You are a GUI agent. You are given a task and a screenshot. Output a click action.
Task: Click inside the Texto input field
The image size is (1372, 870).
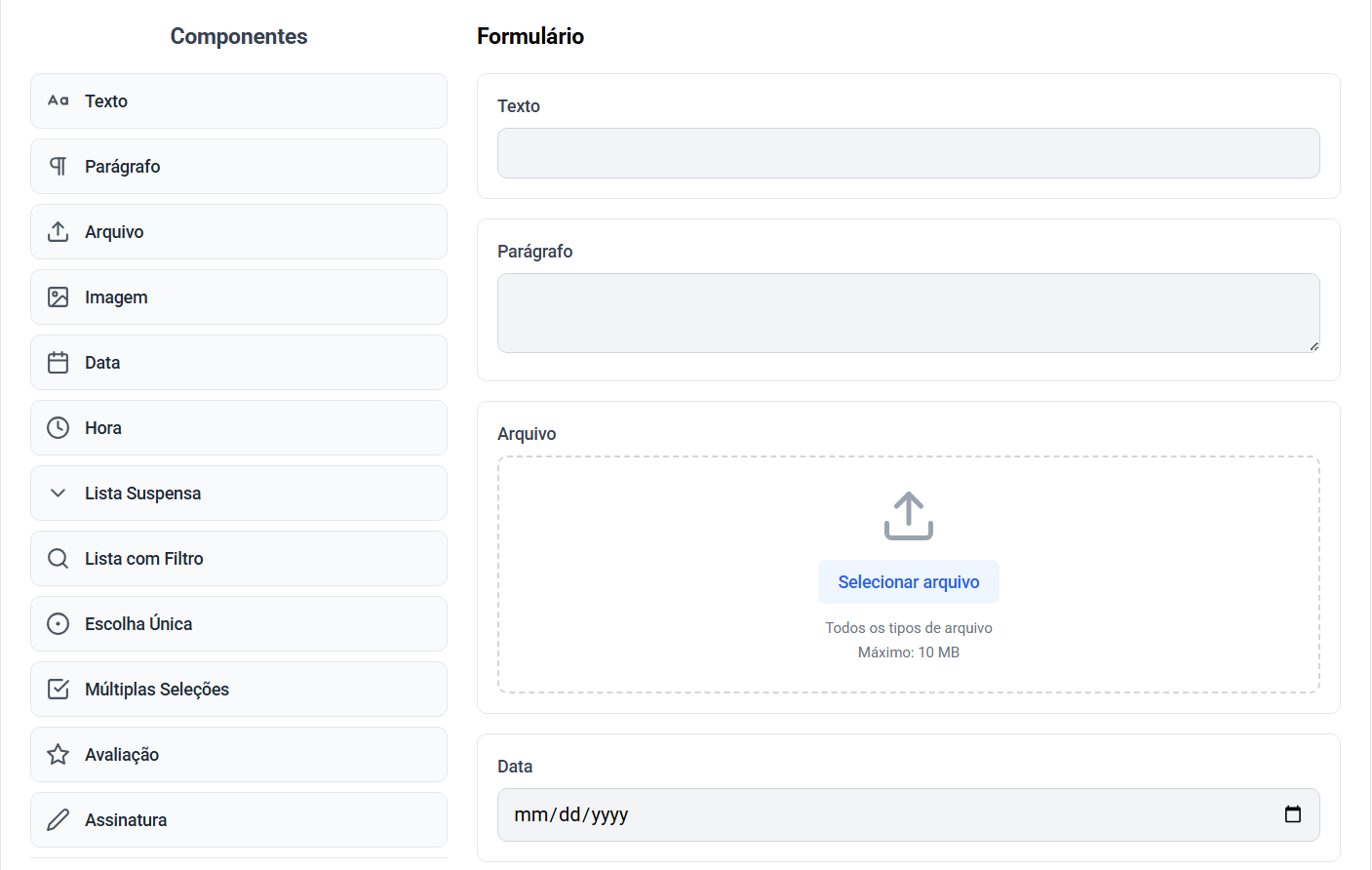point(908,153)
